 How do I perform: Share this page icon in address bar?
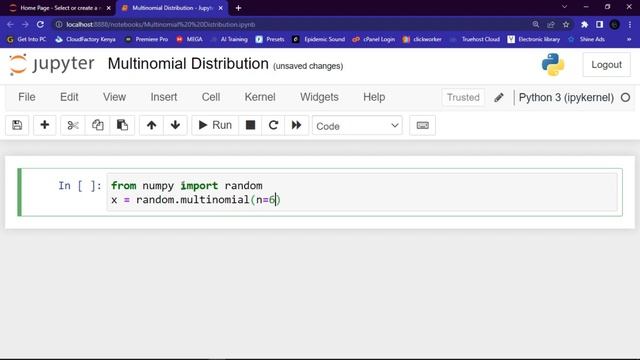click(551, 24)
